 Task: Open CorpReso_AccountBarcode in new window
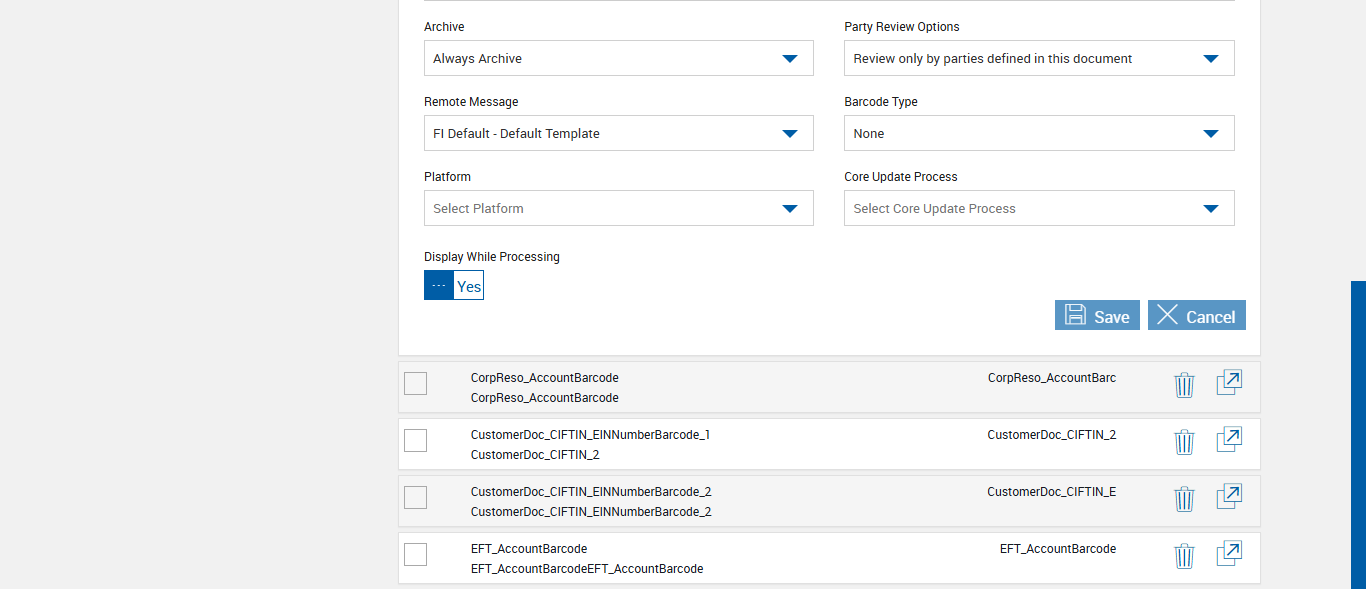tap(1229, 383)
